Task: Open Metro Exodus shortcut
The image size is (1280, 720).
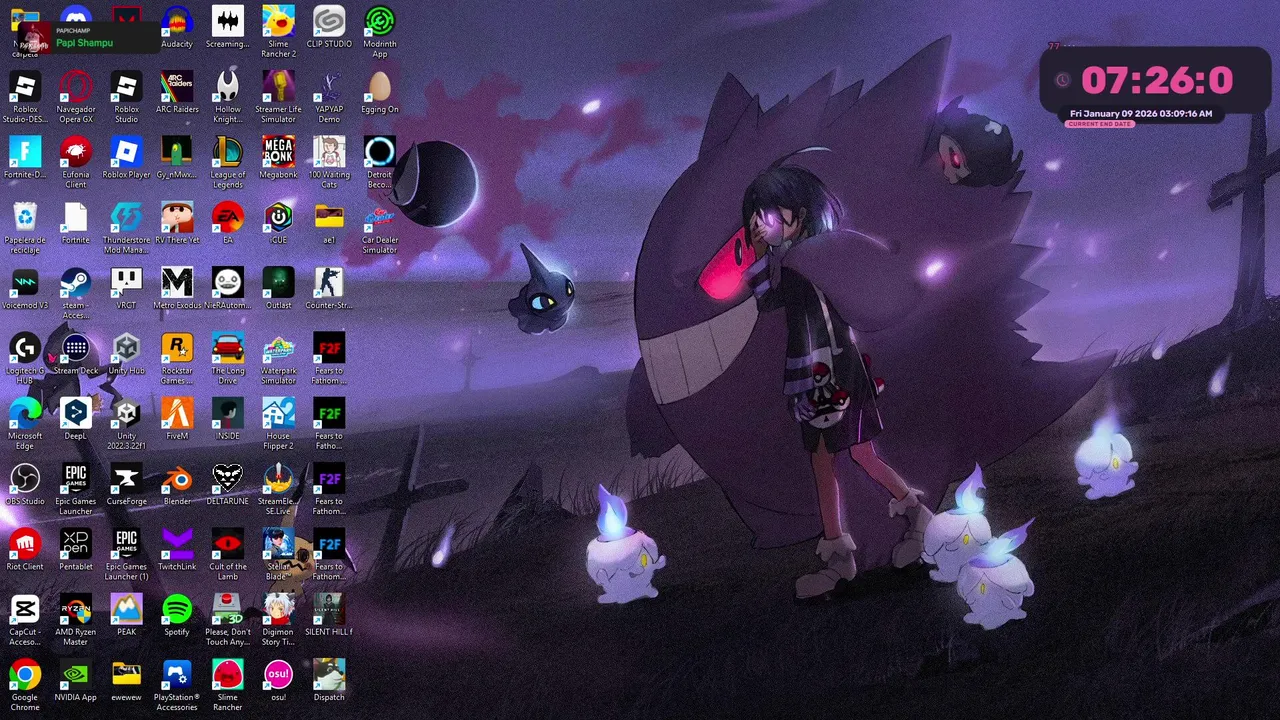Action: 177,282
